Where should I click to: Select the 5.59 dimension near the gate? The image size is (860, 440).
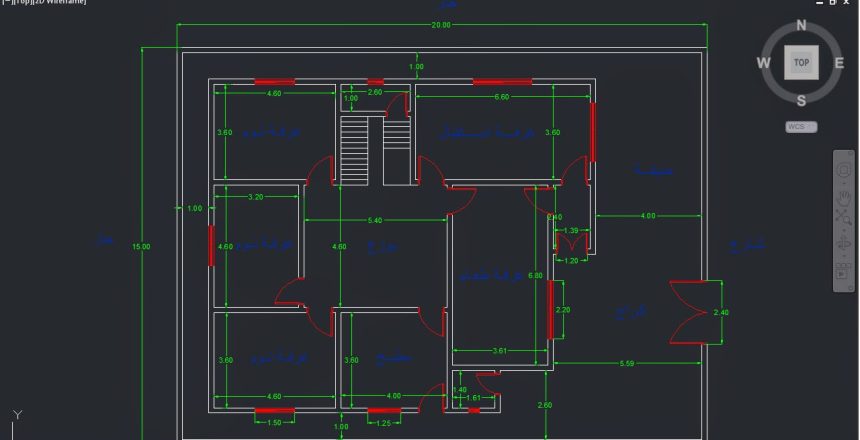(x=626, y=363)
